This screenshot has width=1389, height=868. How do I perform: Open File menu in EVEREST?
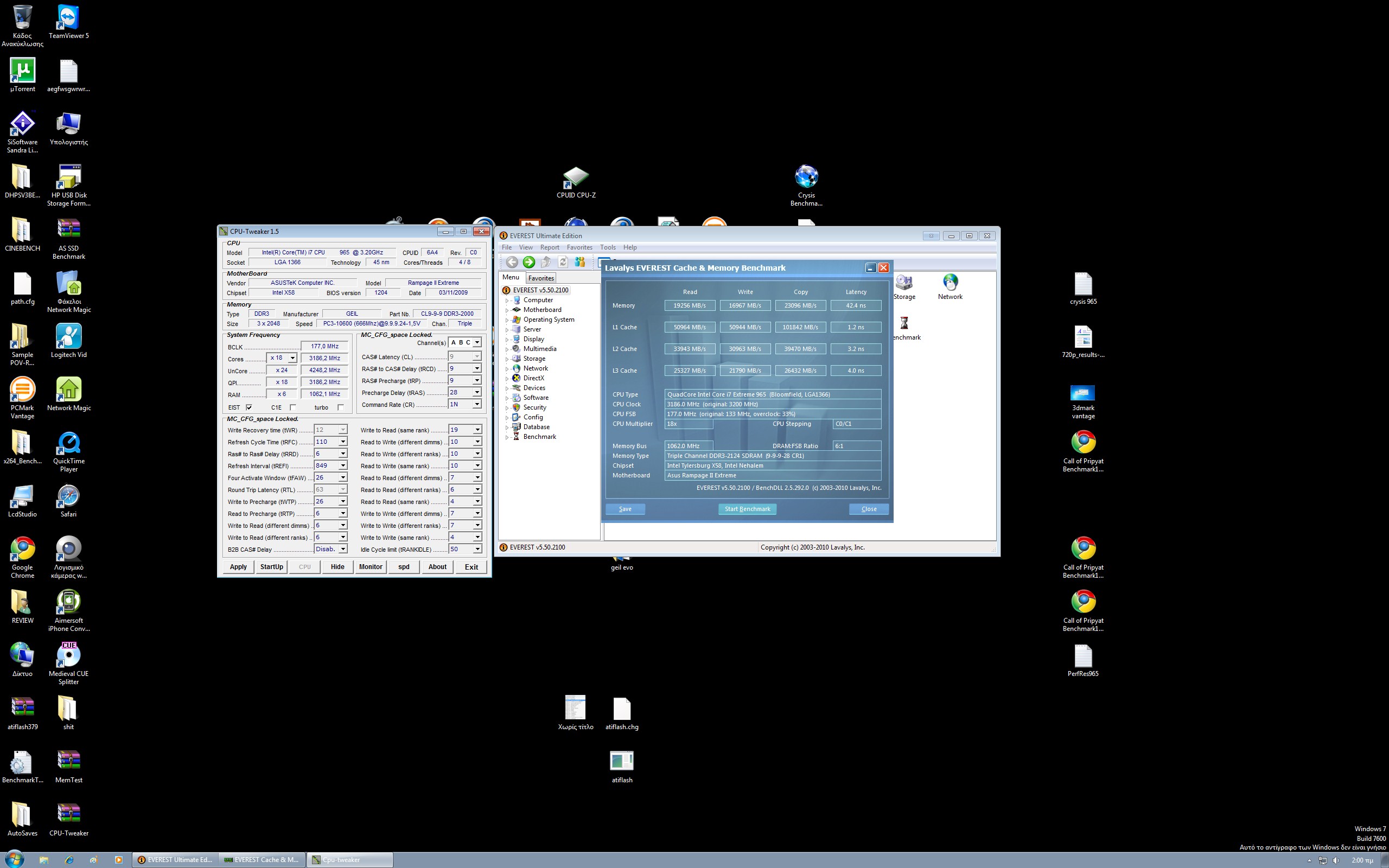pos(506,247)
